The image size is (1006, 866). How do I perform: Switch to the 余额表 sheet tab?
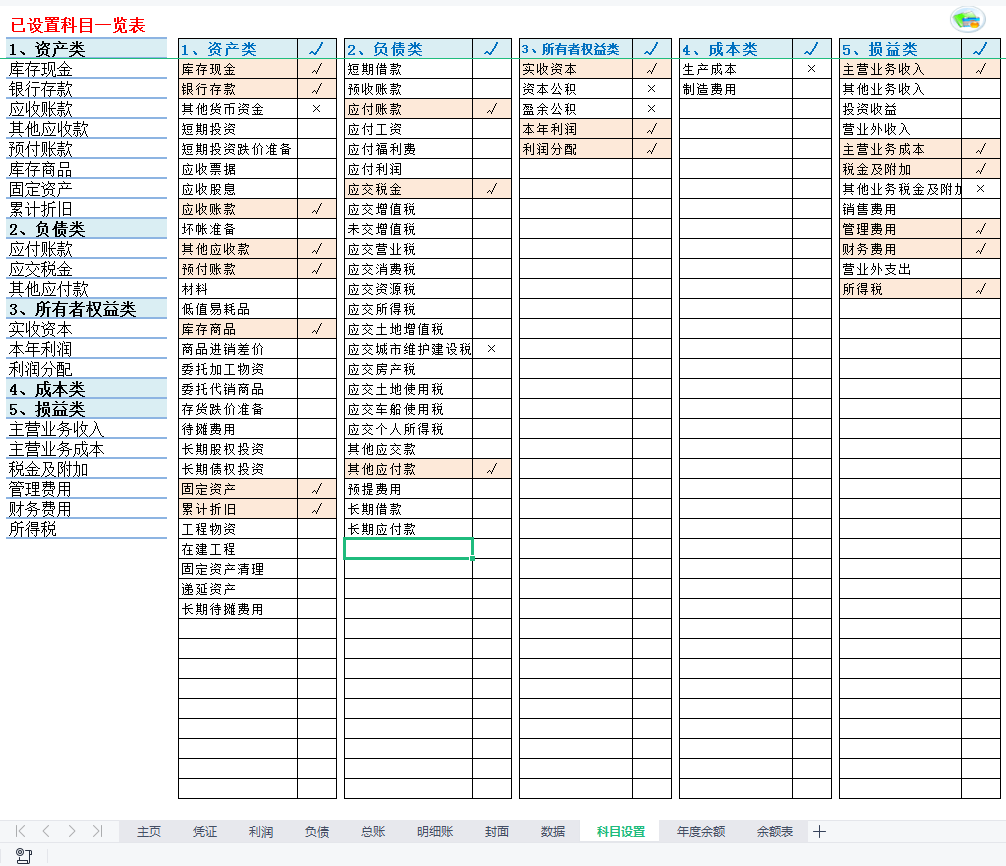click(x=774, y=831)
